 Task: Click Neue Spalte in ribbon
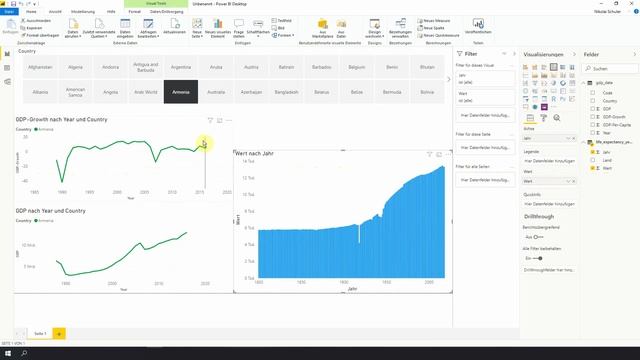click(431, 28)
